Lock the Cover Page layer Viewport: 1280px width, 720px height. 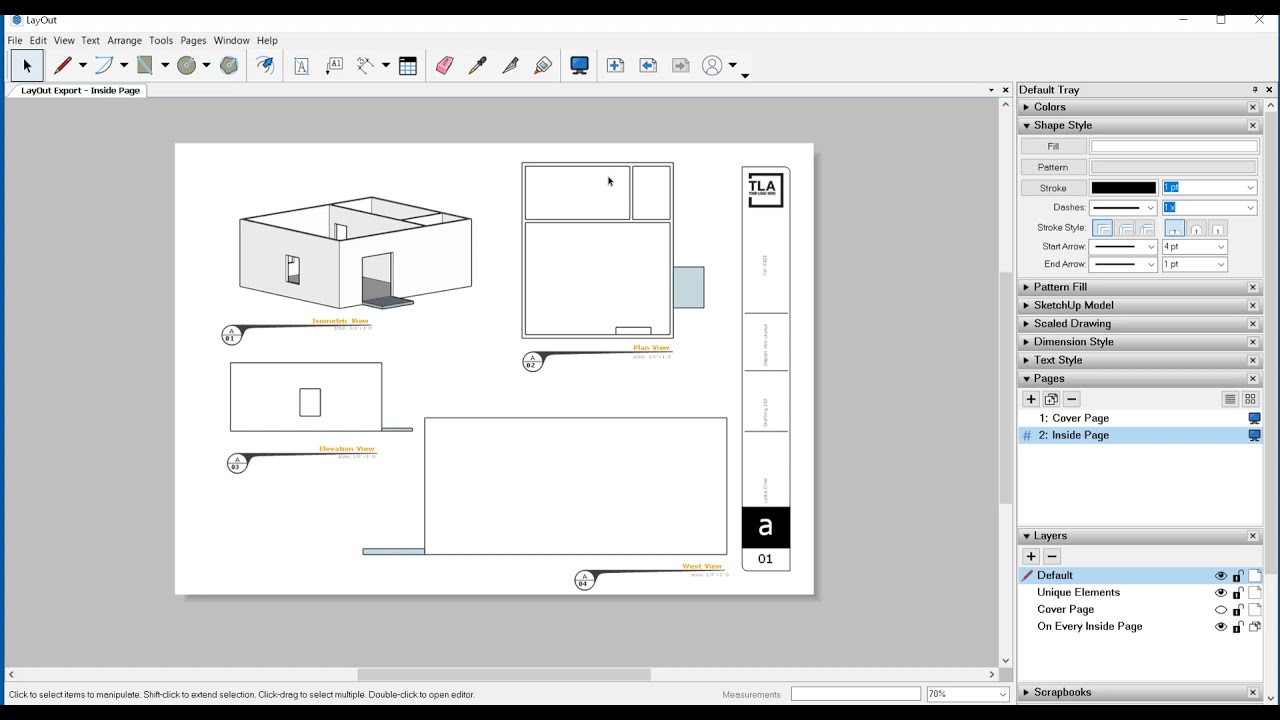[1238, 610]
